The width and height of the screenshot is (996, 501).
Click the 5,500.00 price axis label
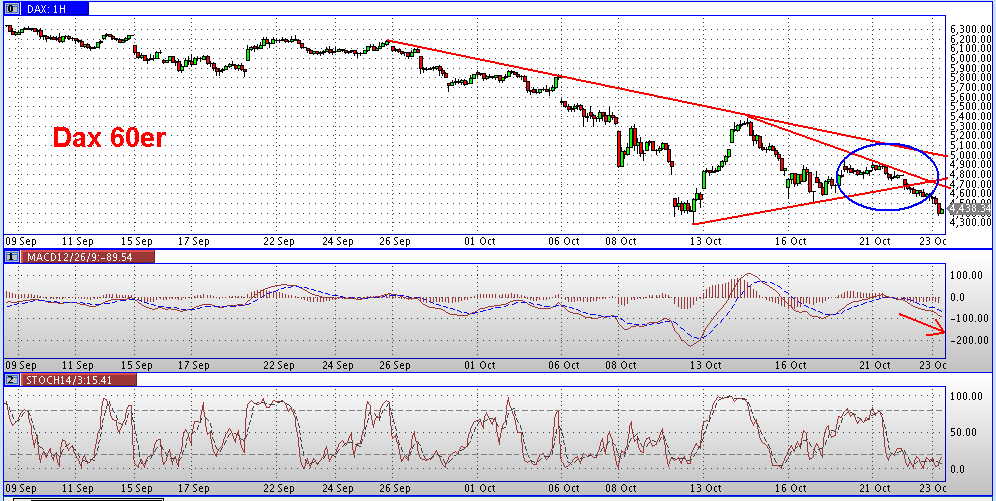click(x=971, y=106)
